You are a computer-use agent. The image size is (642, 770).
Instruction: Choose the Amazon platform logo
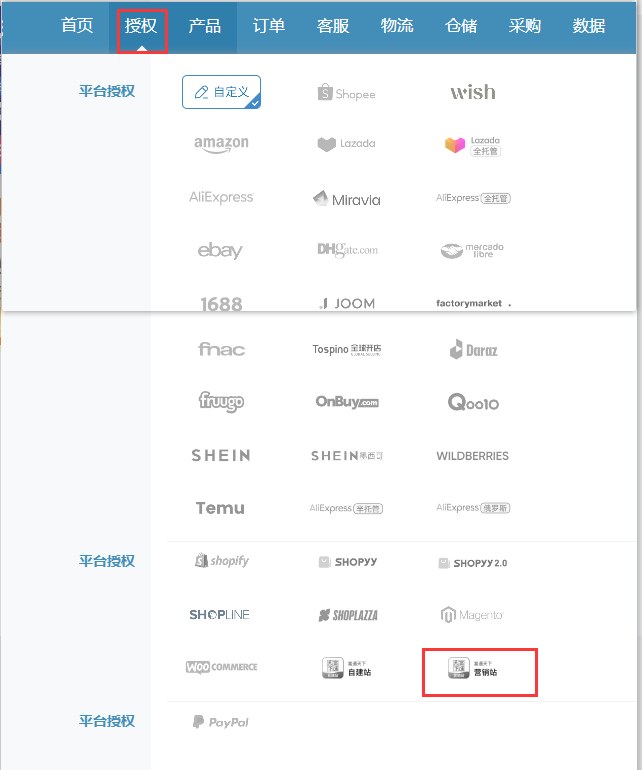(221, 144)
